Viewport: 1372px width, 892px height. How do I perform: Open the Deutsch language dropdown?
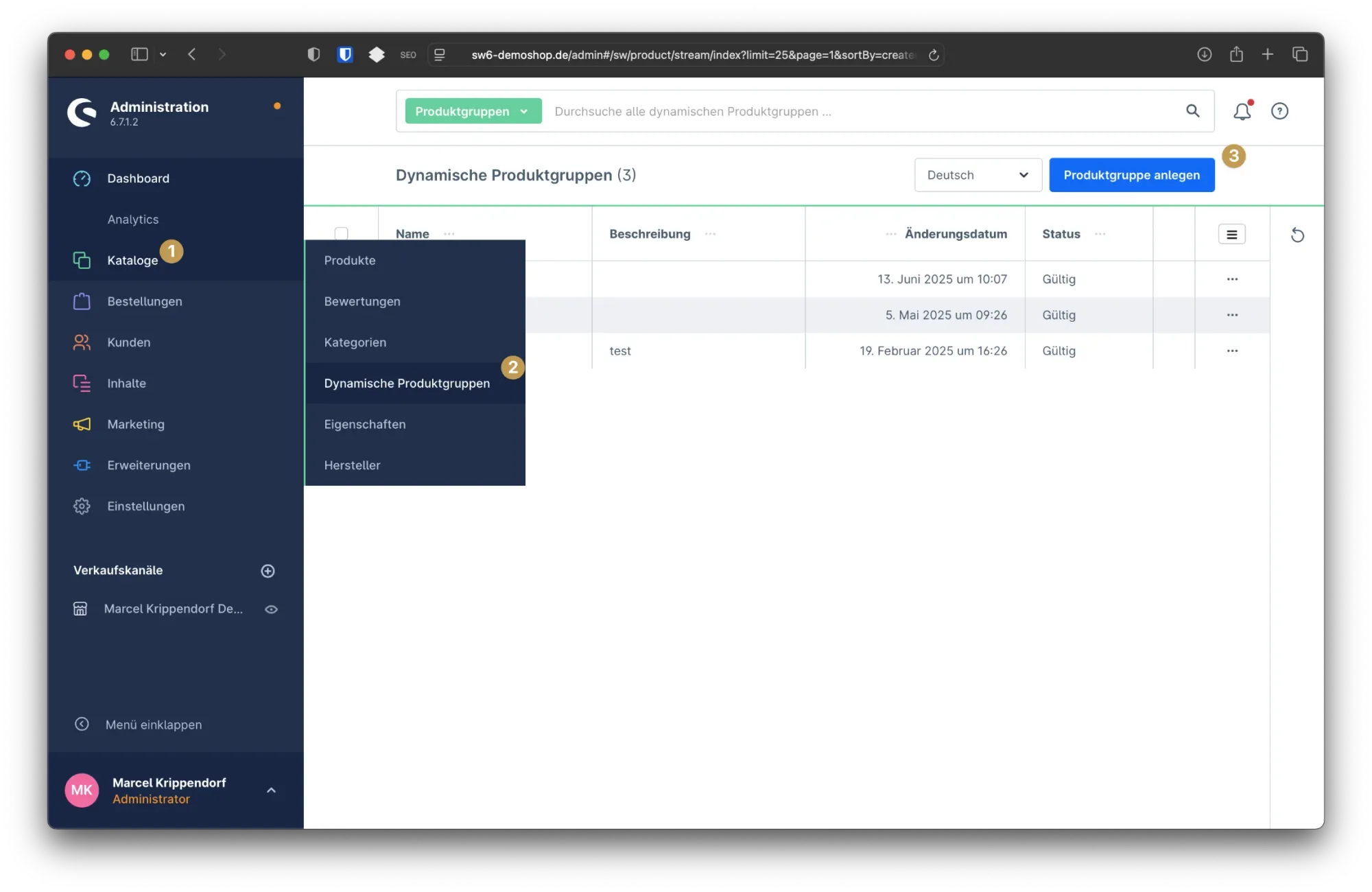point(977,175)
